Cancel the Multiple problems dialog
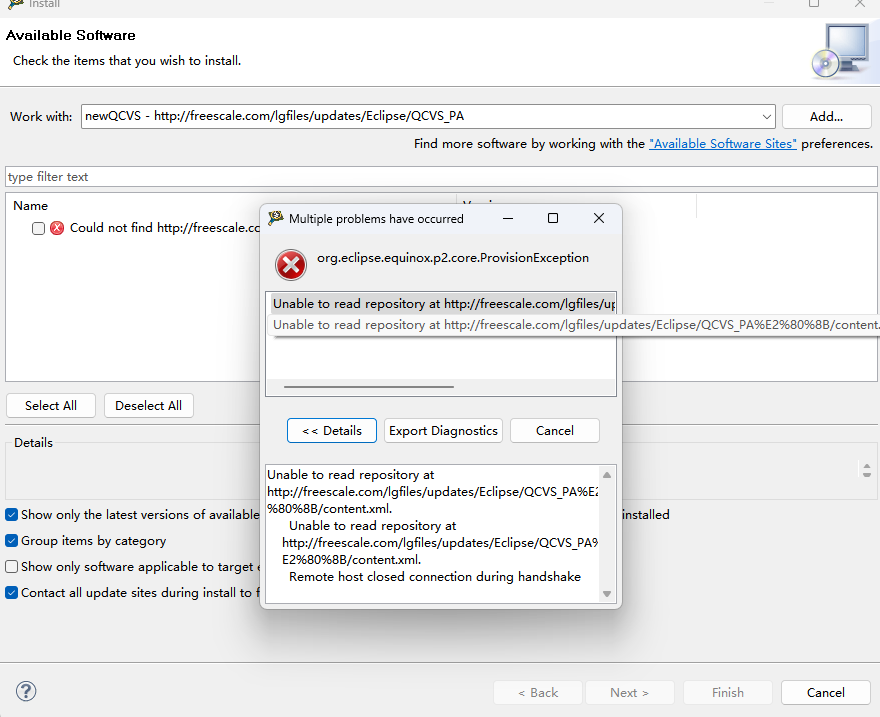Image resolution: width=880 pixels, height=717 pixels. (x=554, y=430)
